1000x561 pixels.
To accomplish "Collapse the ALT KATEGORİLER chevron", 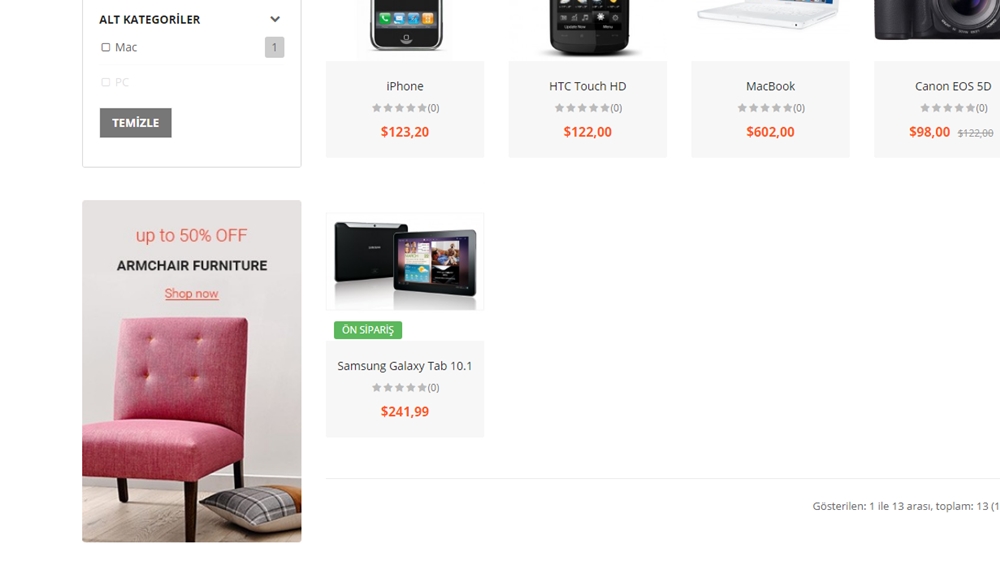I will coord(275,19).
